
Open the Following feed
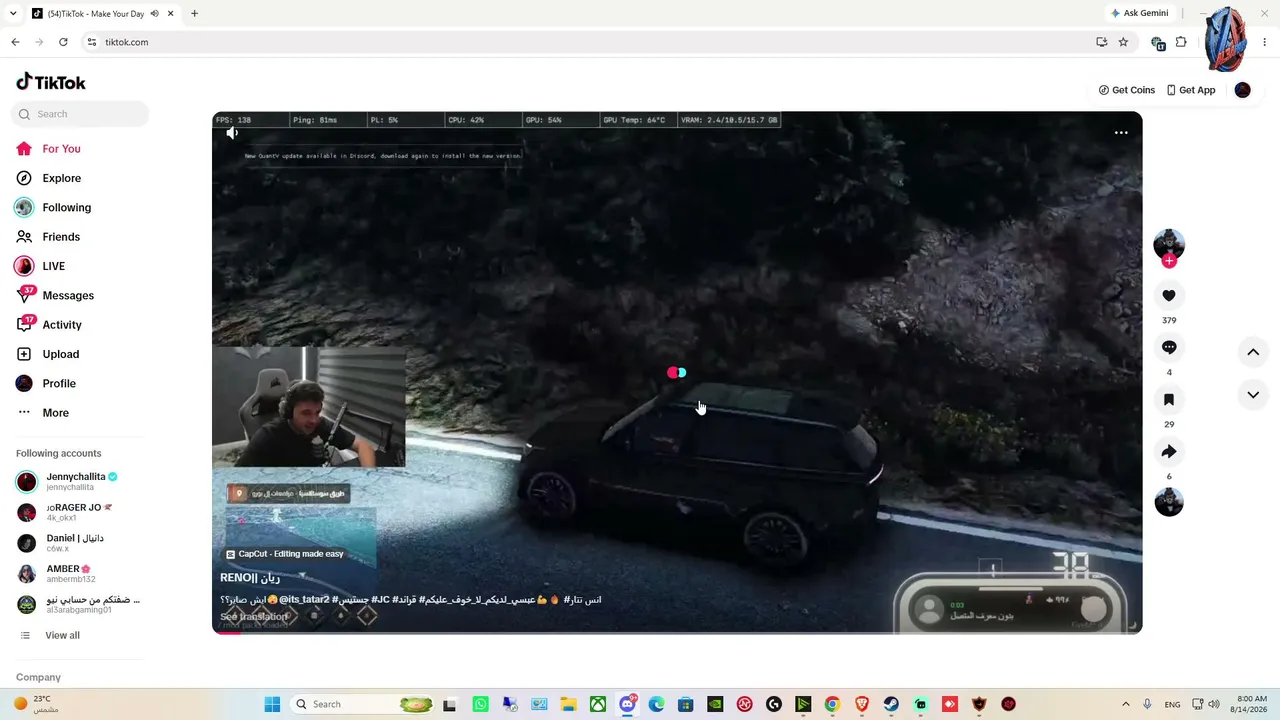tap(53, 208)
